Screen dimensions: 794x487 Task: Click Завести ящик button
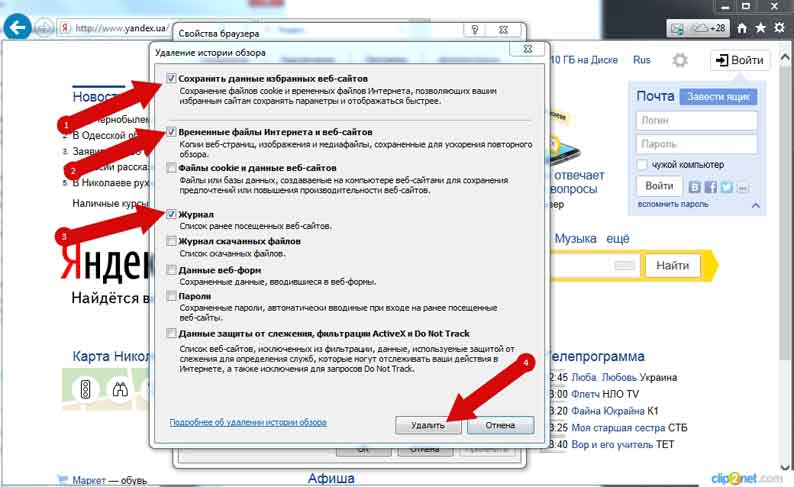point(718,97)
